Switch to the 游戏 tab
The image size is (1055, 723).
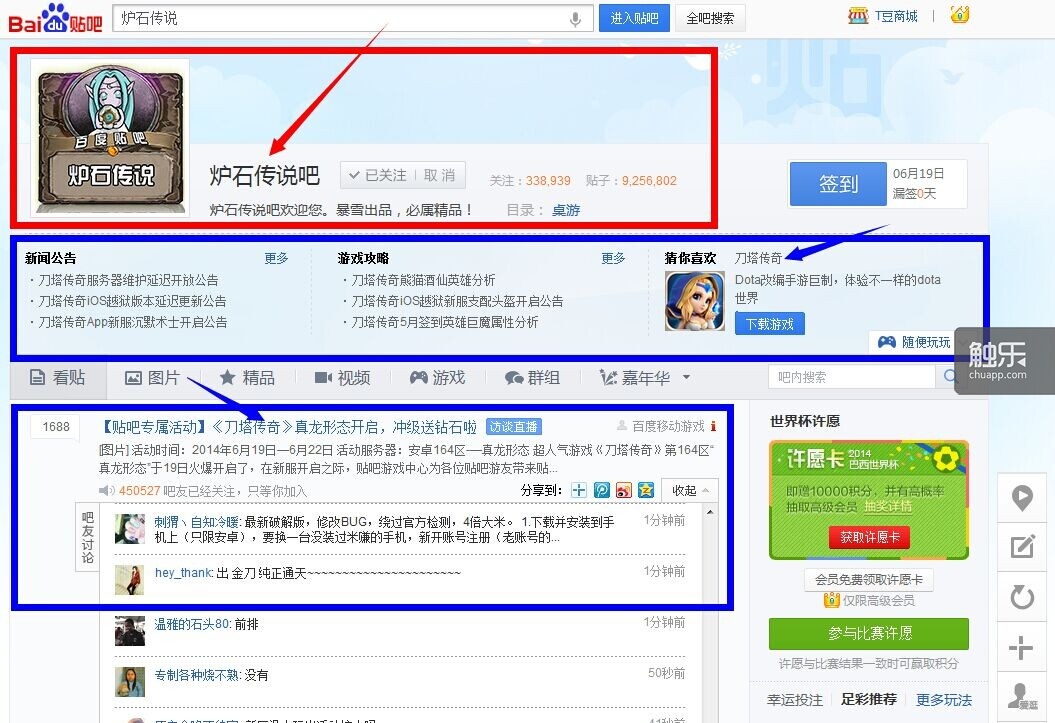click(x=437, y=378)
